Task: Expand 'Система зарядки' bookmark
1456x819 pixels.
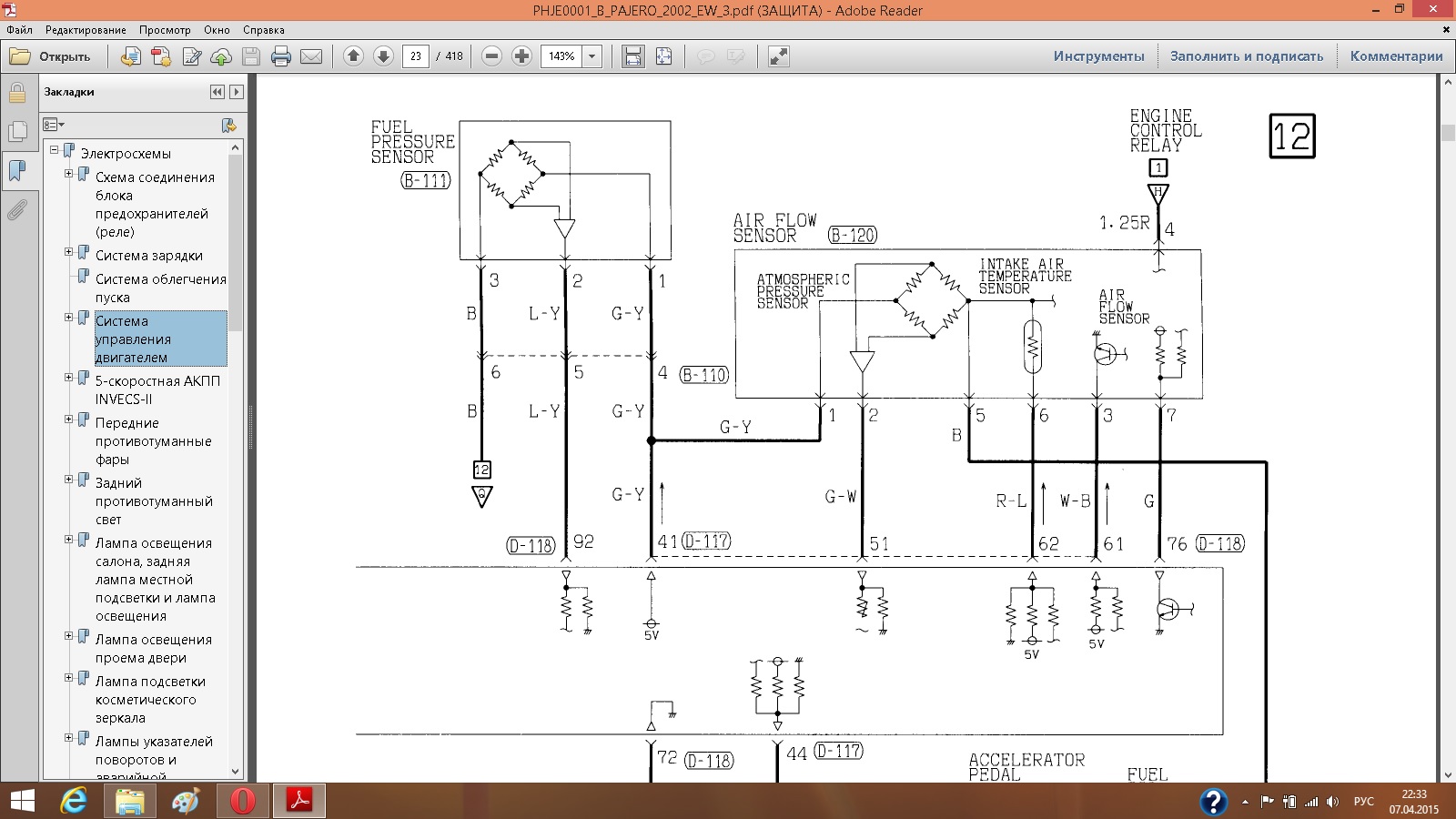Action: (x=68, y=252)
